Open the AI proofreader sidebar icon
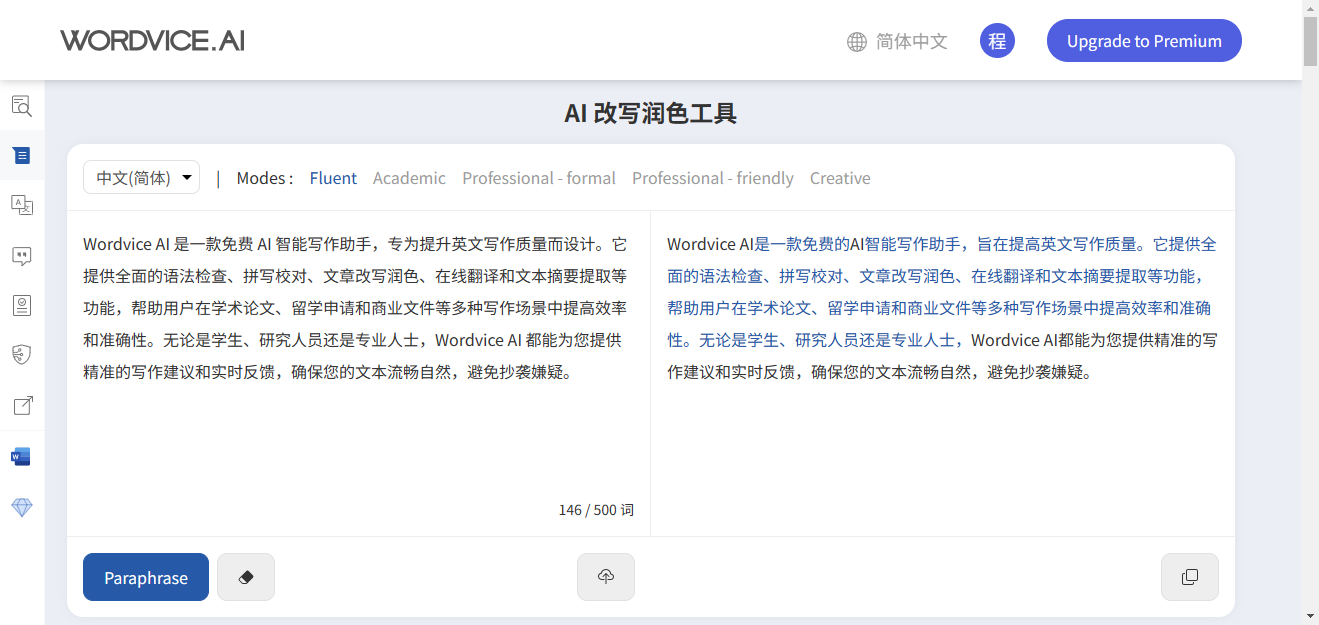The image size is (1319, 625). pos(22,105)
